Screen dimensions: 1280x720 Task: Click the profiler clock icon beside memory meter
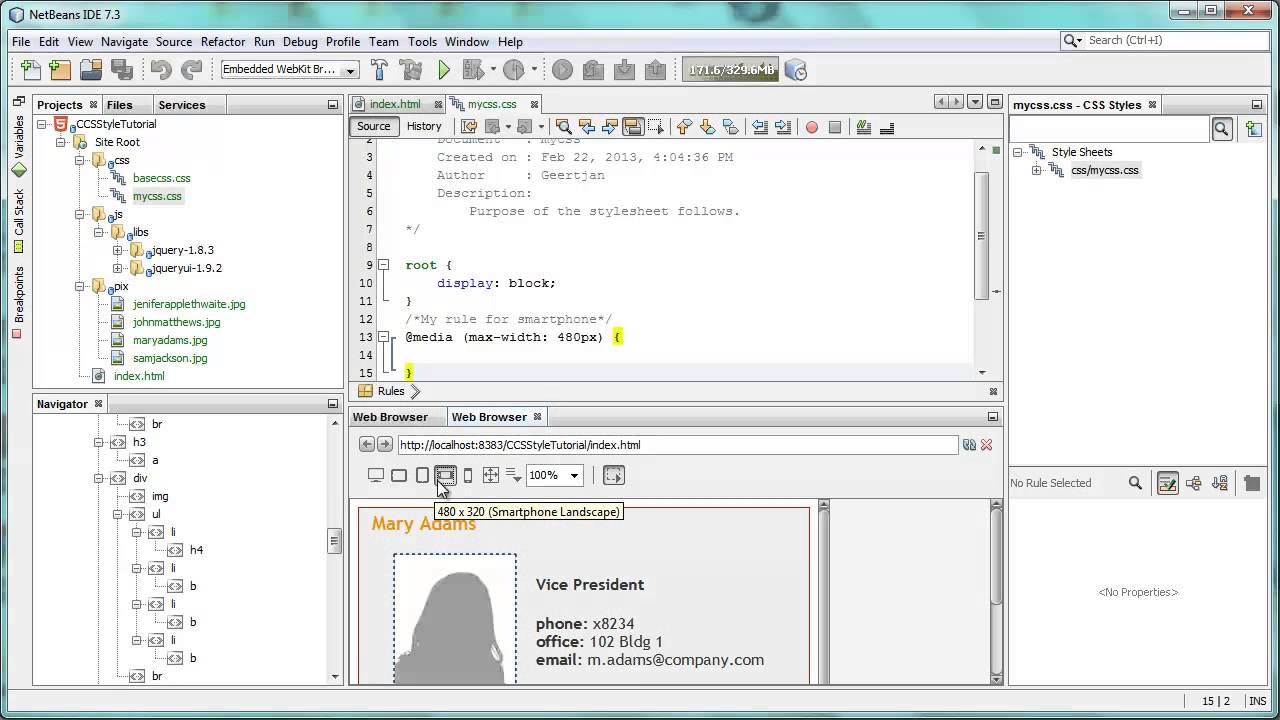[796, 70]
